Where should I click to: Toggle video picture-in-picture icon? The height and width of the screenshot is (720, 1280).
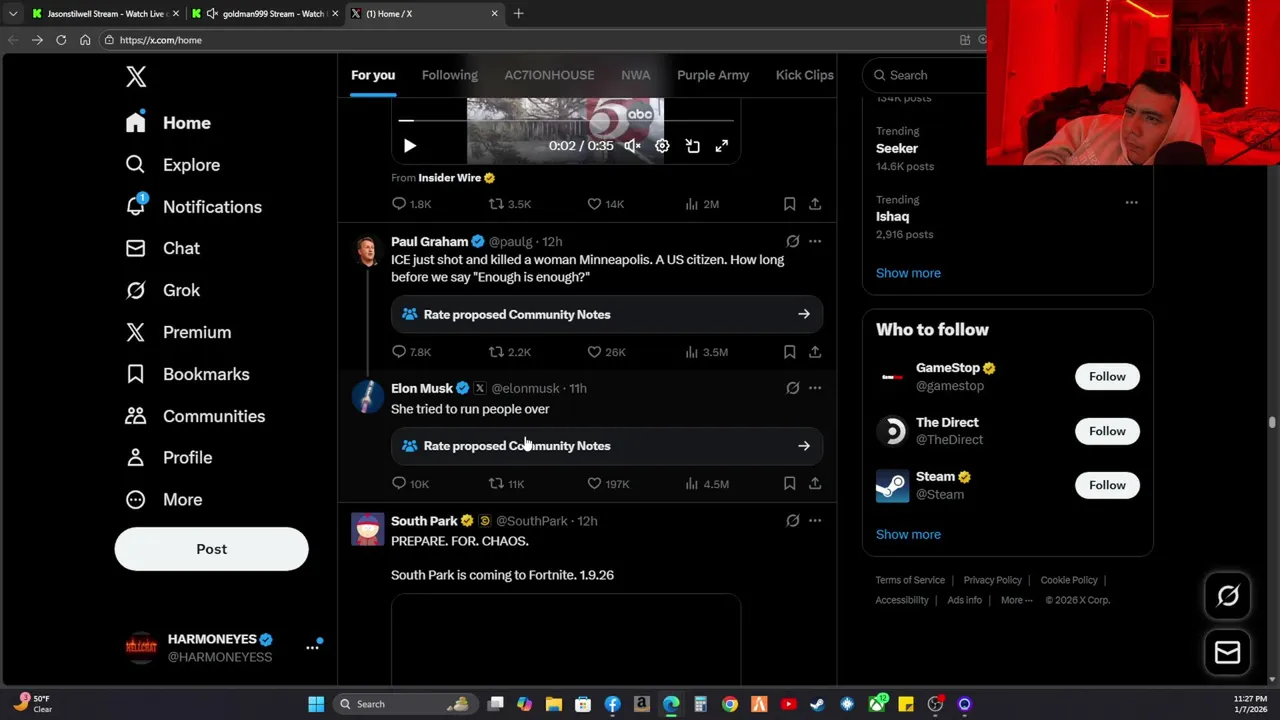[x=692, y=146]
